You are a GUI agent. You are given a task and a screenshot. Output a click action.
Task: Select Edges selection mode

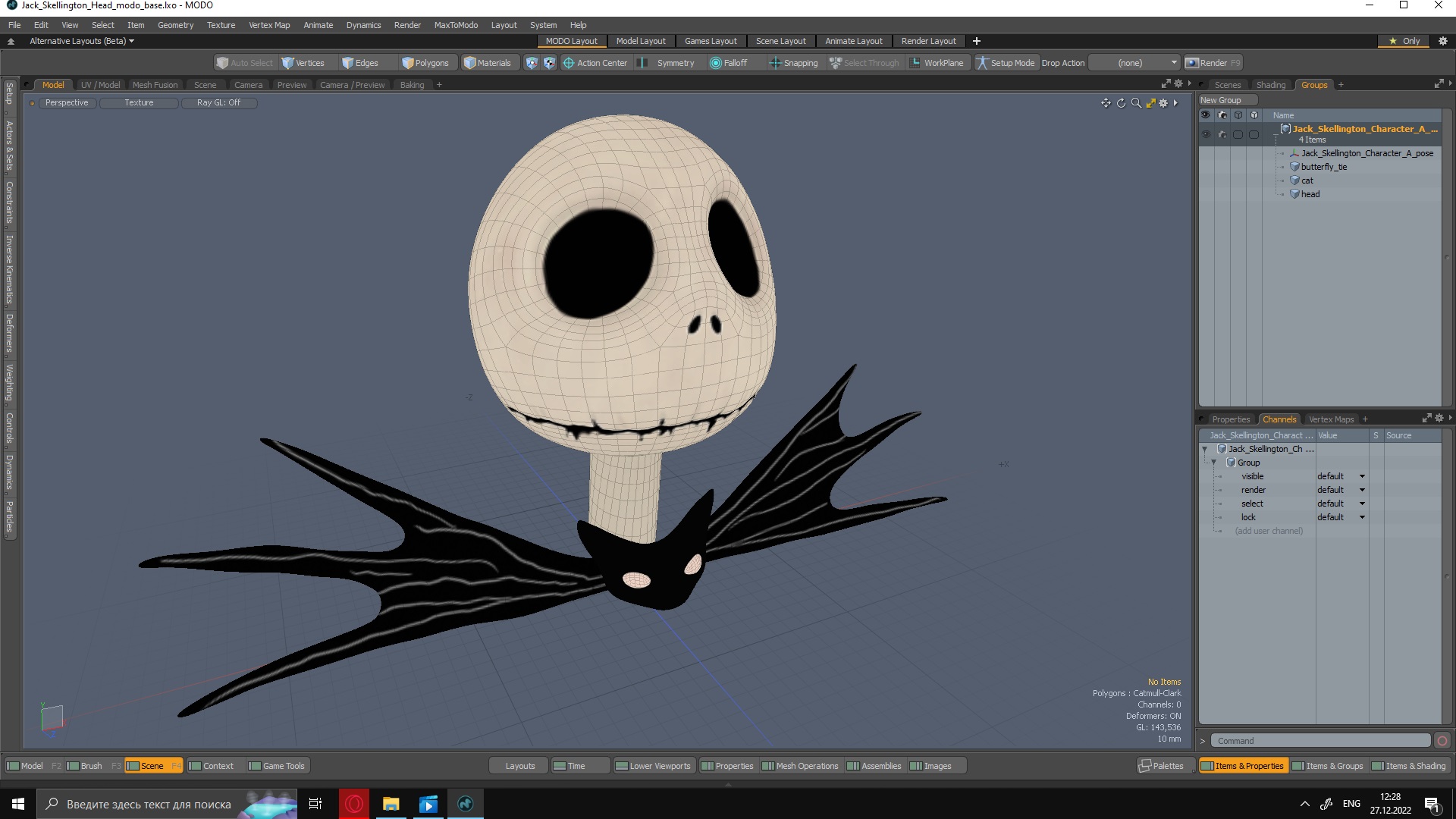pyautogui.click(x=359, y=63)
